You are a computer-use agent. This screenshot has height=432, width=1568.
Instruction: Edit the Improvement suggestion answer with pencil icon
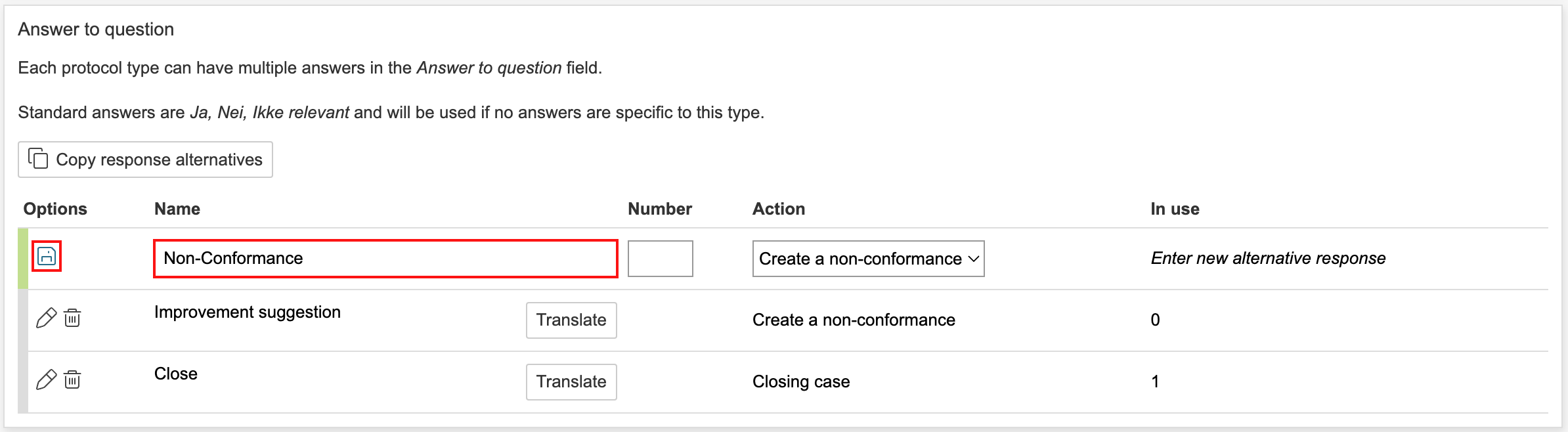(46, 318)
